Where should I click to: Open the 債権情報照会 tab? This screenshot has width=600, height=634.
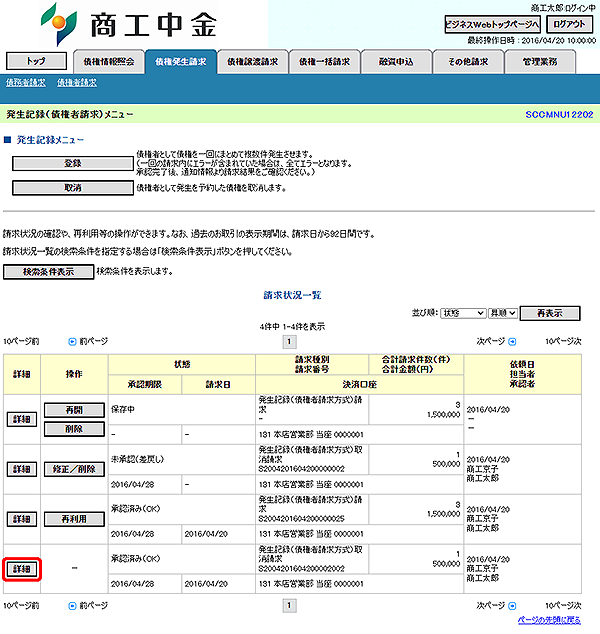109,62
